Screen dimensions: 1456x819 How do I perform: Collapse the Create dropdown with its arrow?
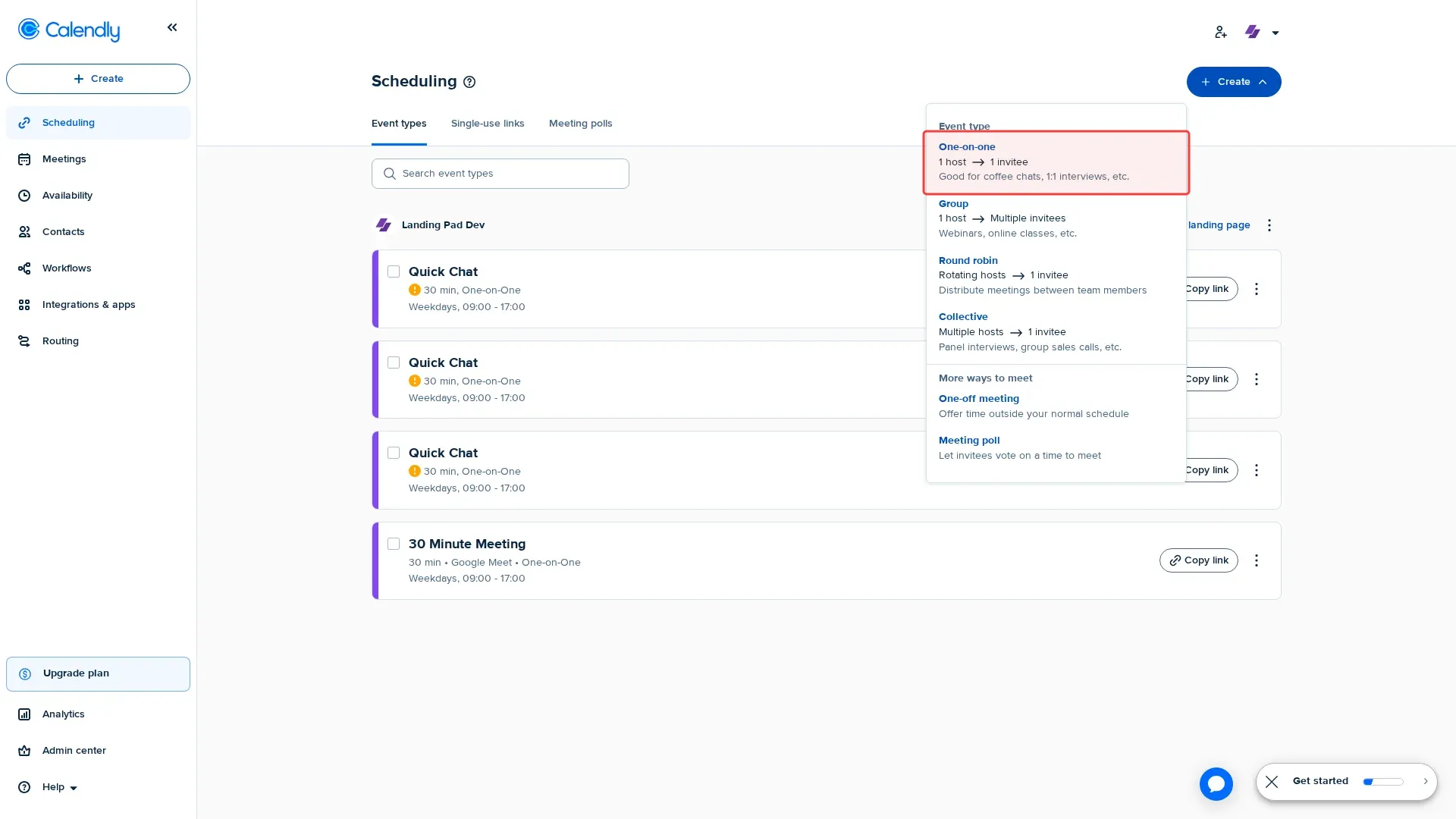click(1263, 81)
